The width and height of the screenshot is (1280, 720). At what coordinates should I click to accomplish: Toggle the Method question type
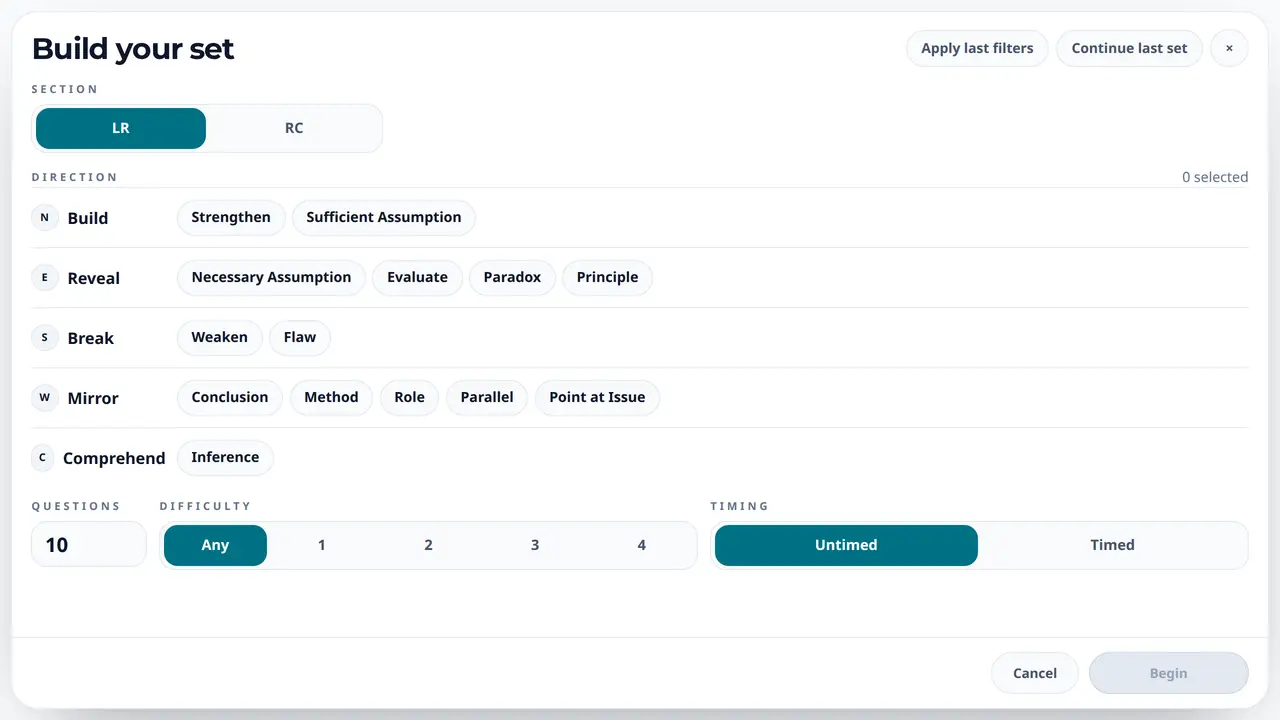[331, 397]
